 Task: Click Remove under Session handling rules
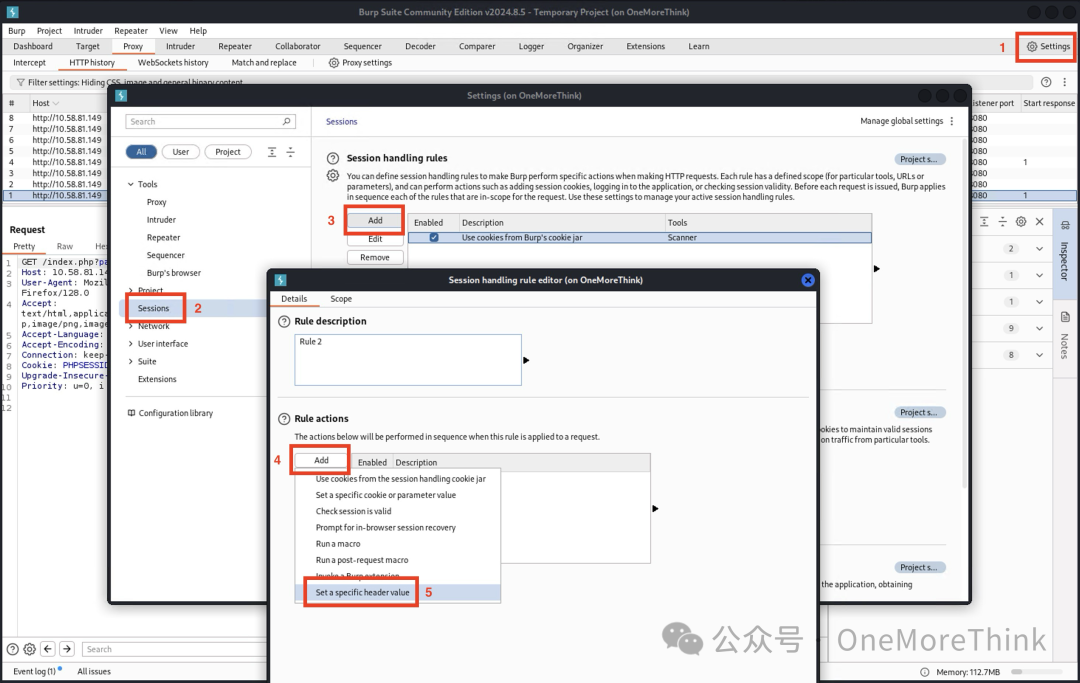[375, 258]
